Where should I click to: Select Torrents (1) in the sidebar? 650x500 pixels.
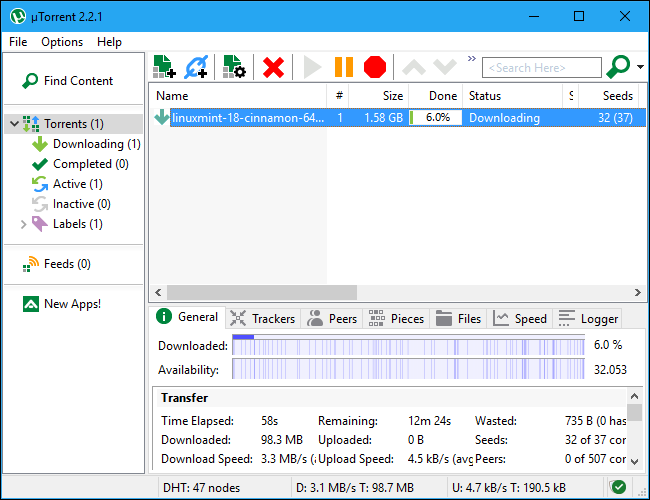point(74,124)
